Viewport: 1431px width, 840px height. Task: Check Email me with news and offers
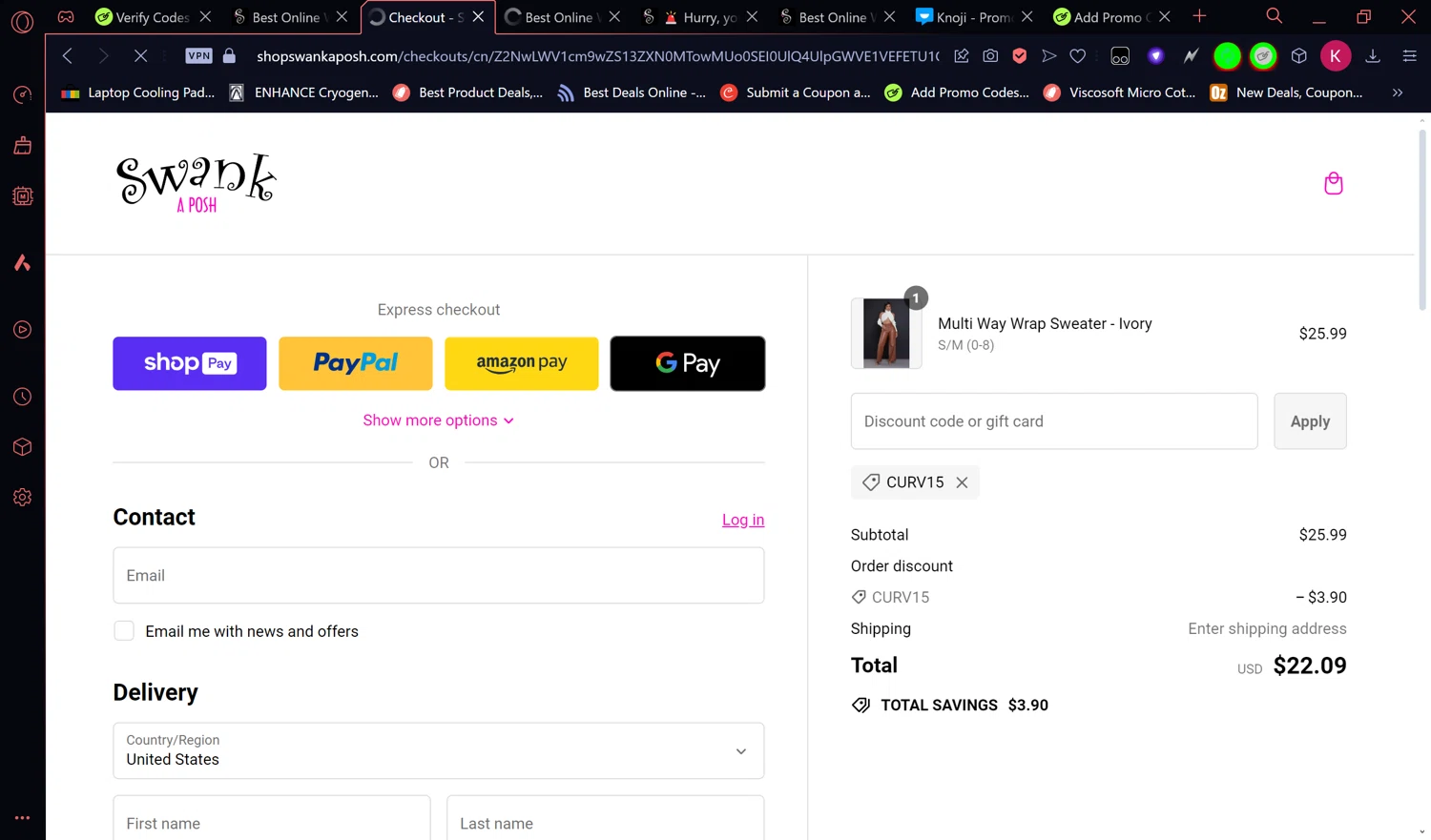(124, 631)
